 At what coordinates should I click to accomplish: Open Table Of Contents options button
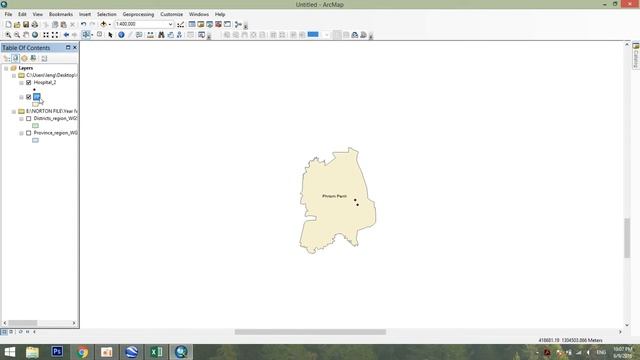(x=44, y=58)
